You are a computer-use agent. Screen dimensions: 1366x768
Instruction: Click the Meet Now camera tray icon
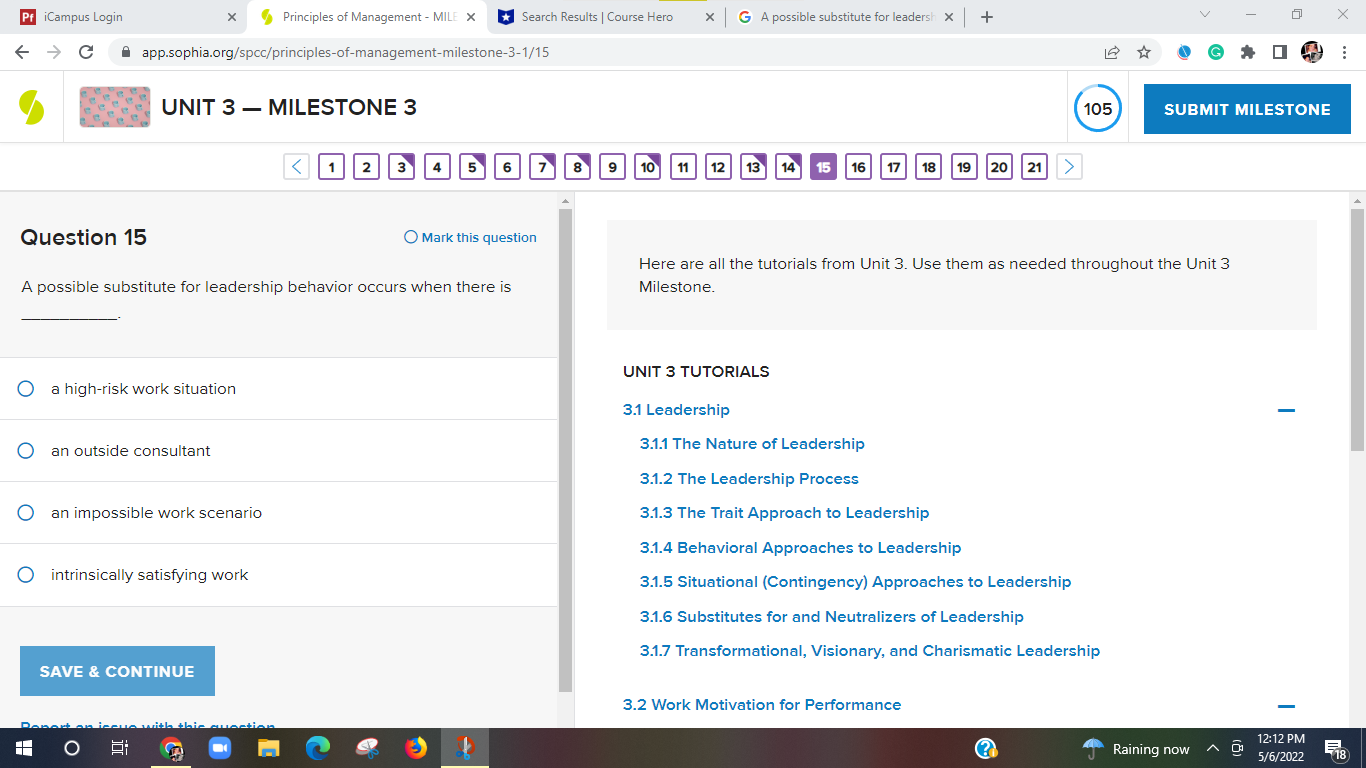pyautogui.click(x=1237, y=749)
